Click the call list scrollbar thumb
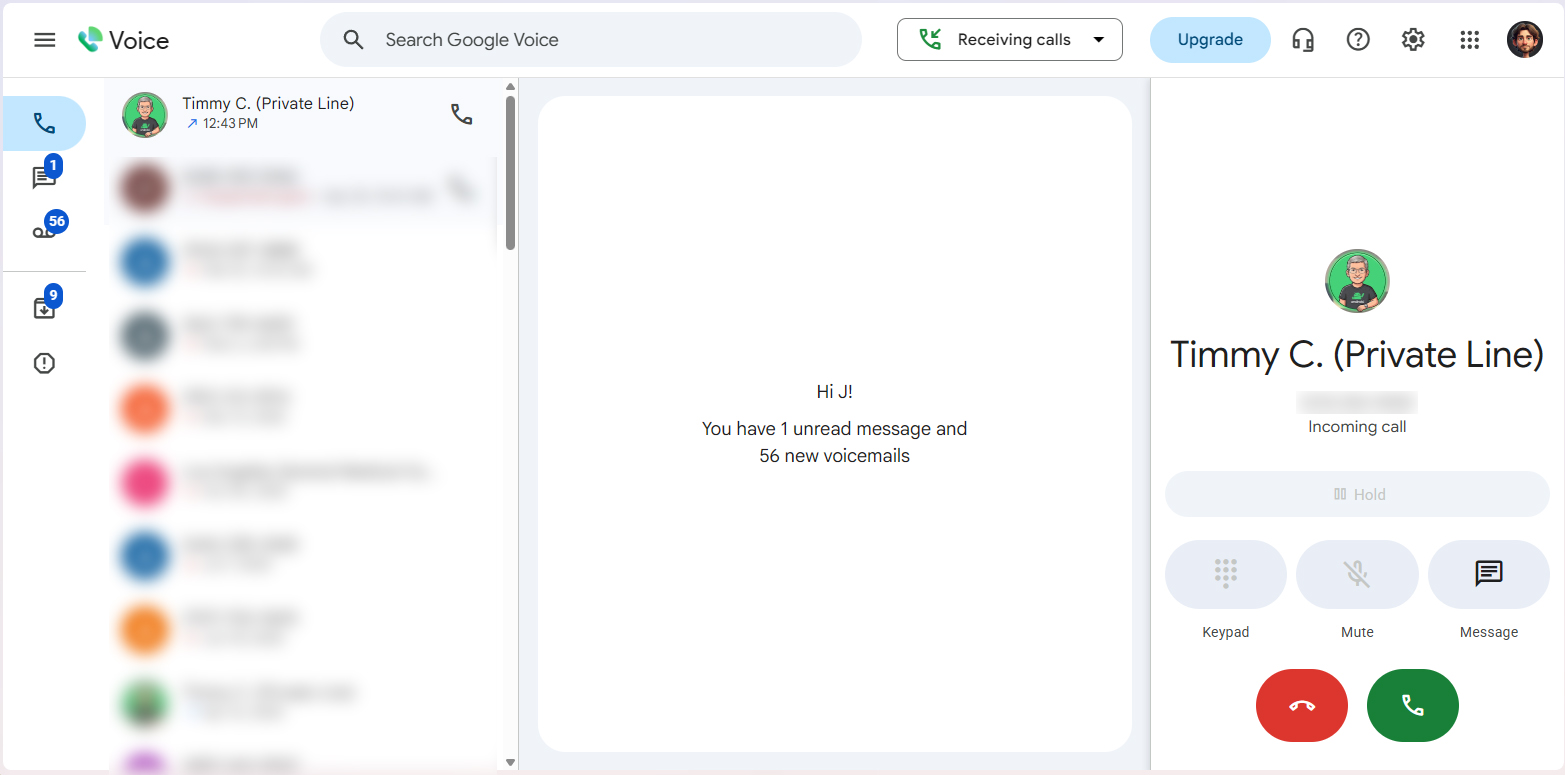Image resolution: width=1565 pixels, height=775 pixels. [510, 172]
